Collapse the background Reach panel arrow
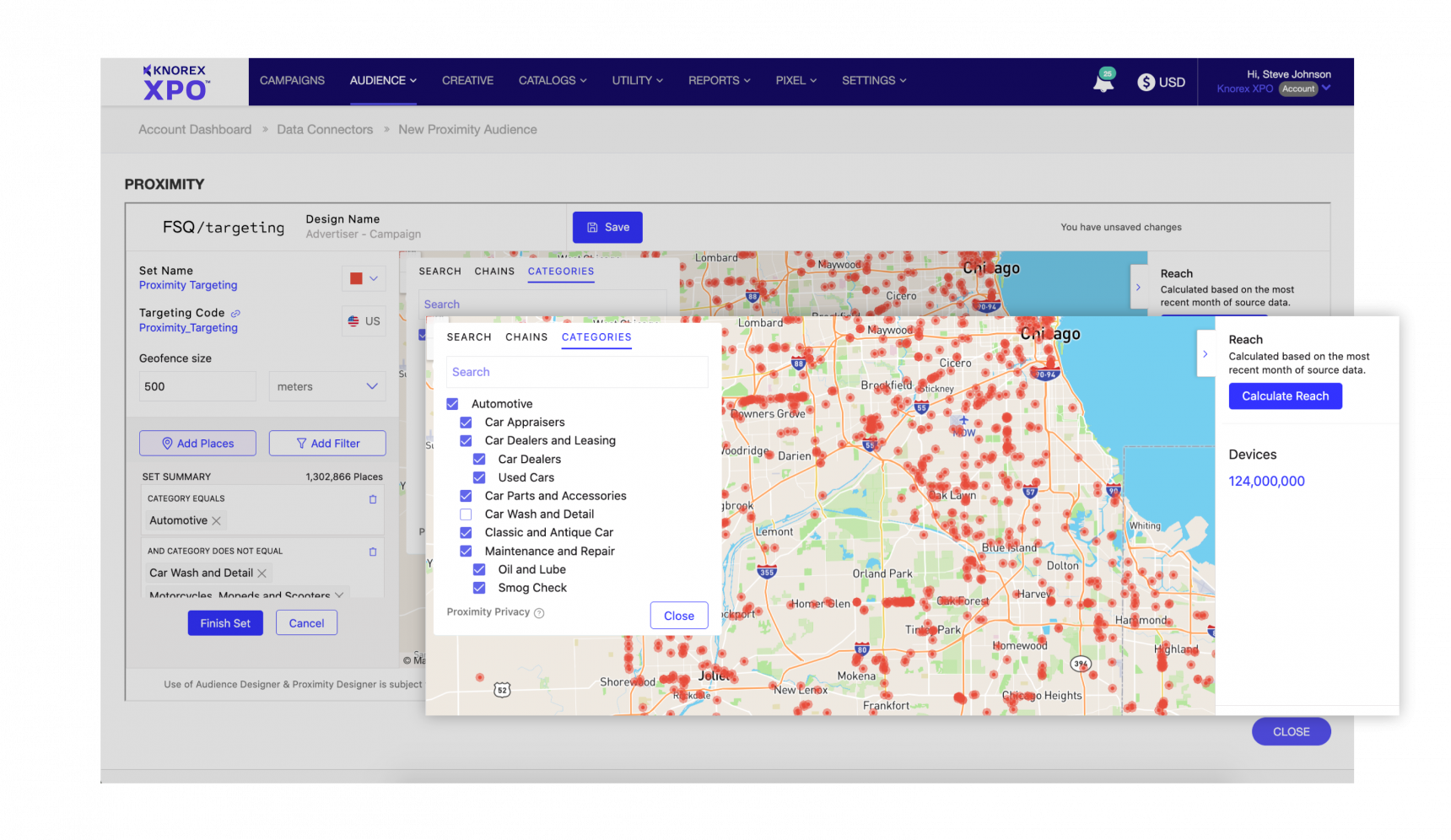Image resolution: width=1451 pixels, height=840 pixels. [1138, 288]
